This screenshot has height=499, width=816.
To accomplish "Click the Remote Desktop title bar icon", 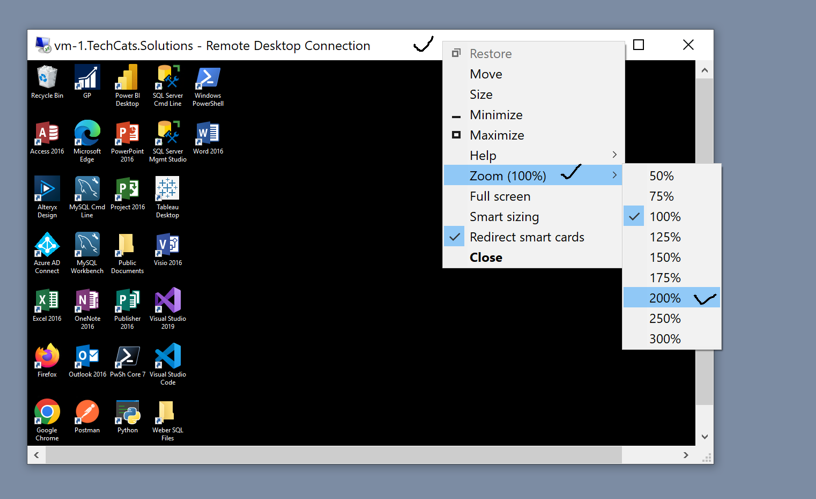I will [x=43, y=45].
